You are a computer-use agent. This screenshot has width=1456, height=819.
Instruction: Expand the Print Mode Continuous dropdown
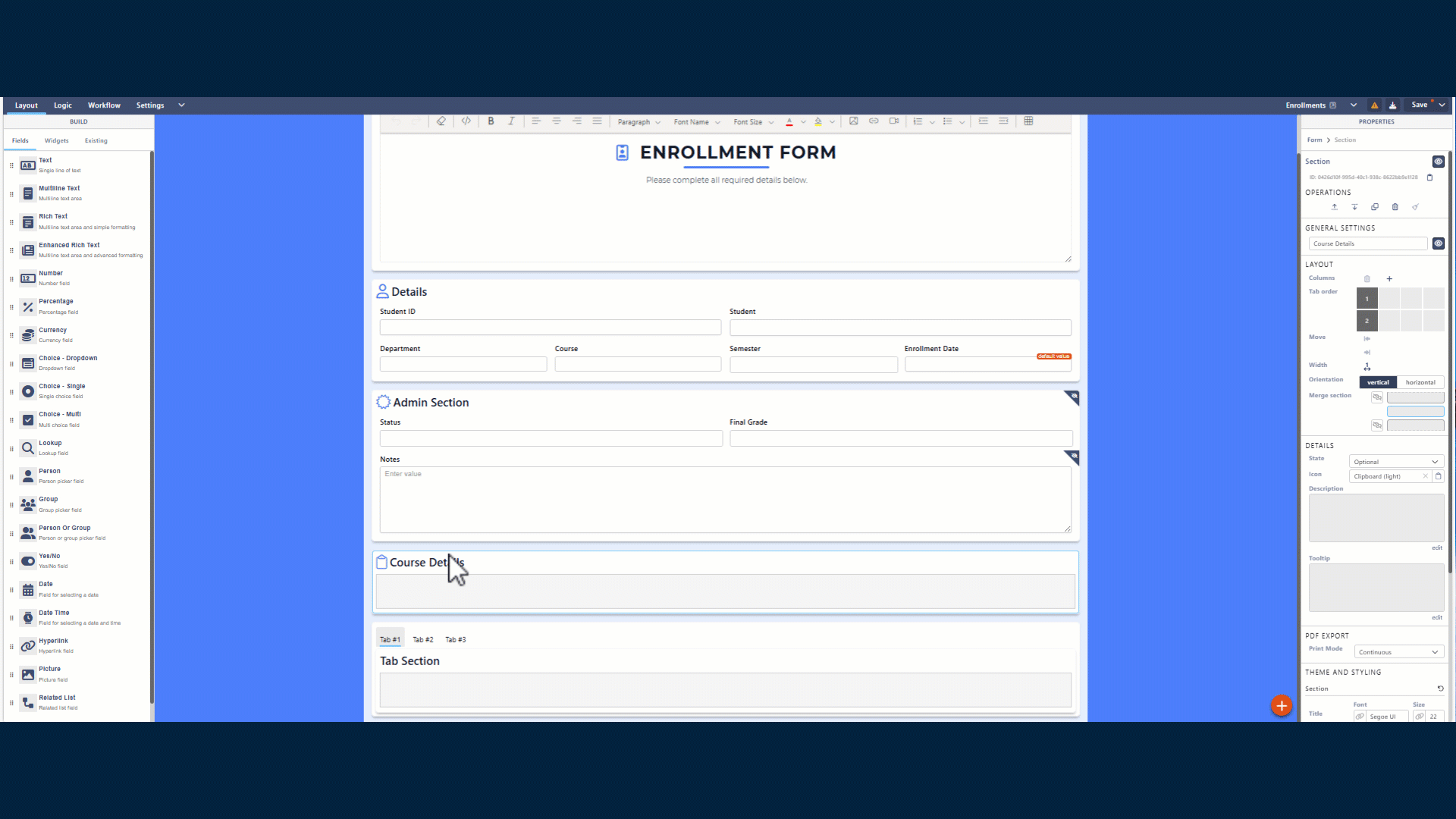point(1398,652)
